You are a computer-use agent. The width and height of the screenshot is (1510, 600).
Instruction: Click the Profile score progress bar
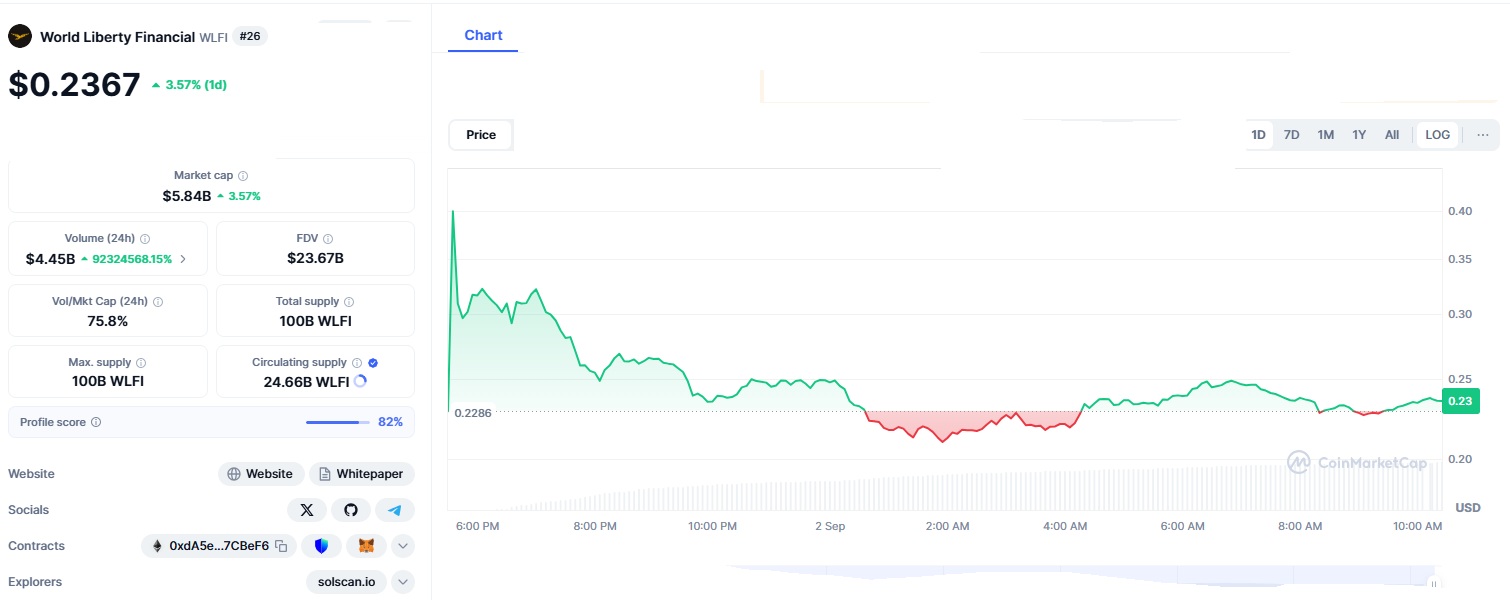(337, 422)
